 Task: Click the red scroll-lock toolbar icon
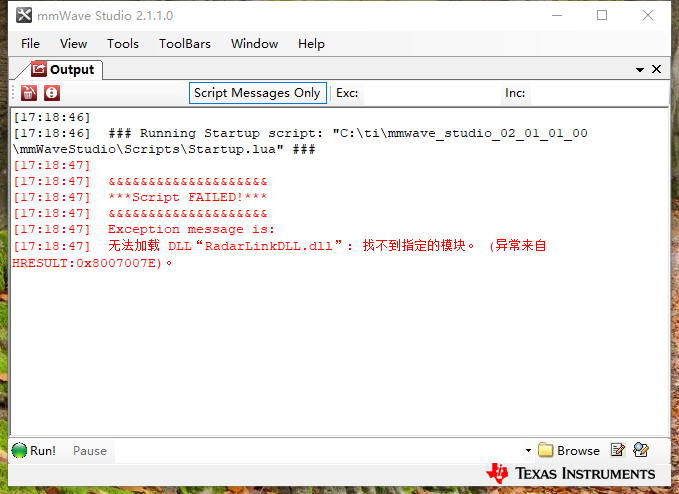coord(52,93)
